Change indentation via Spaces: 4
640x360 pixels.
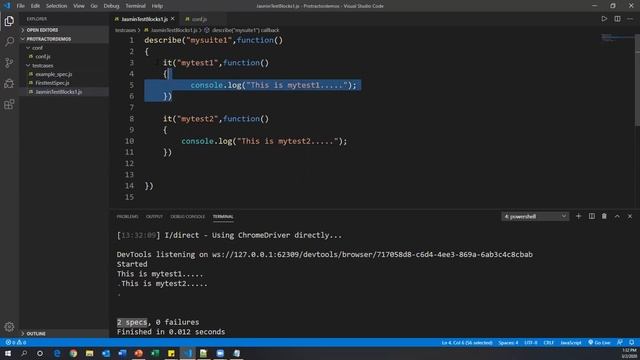point(508,342)
